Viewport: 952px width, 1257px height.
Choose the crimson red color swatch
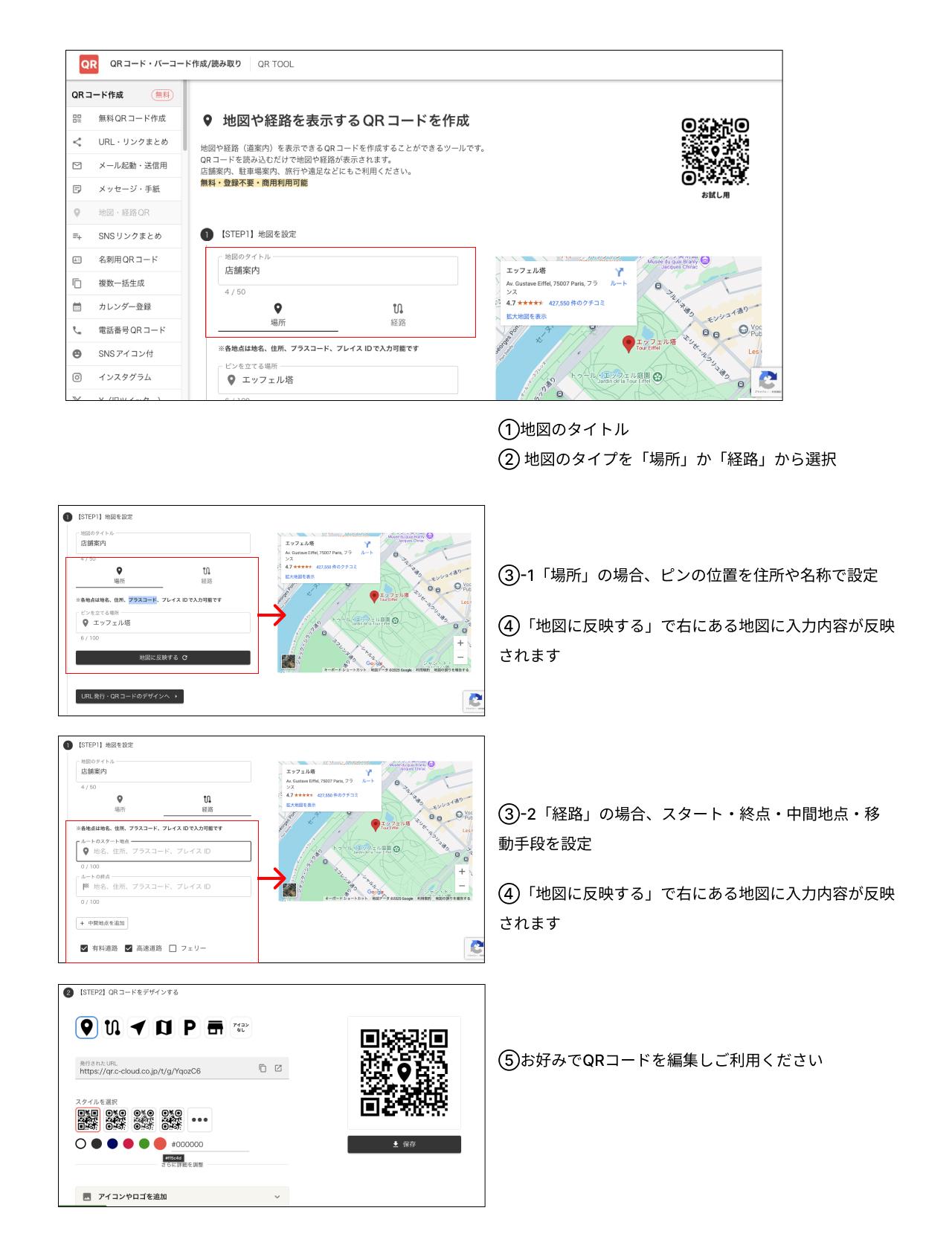128,1144
